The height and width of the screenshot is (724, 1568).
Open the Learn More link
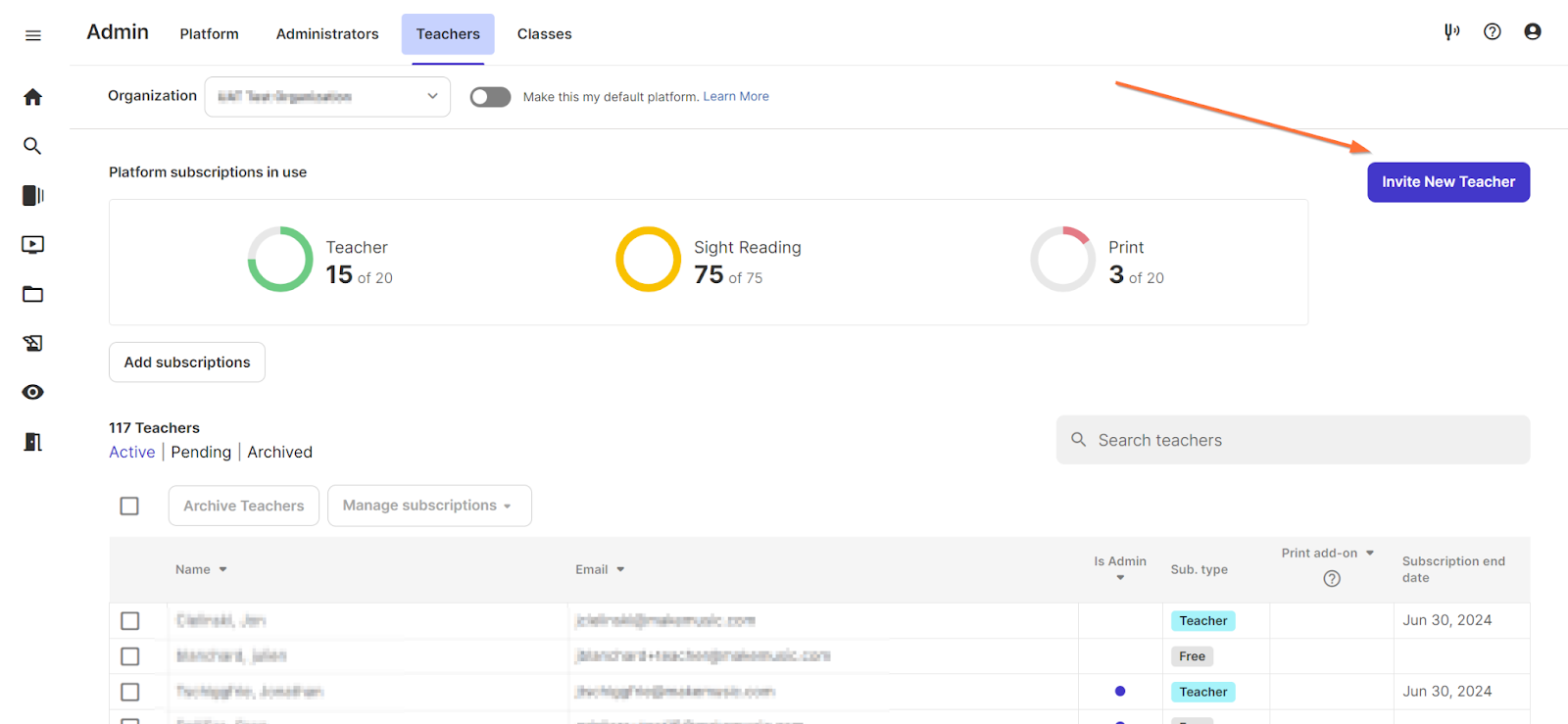736,96
